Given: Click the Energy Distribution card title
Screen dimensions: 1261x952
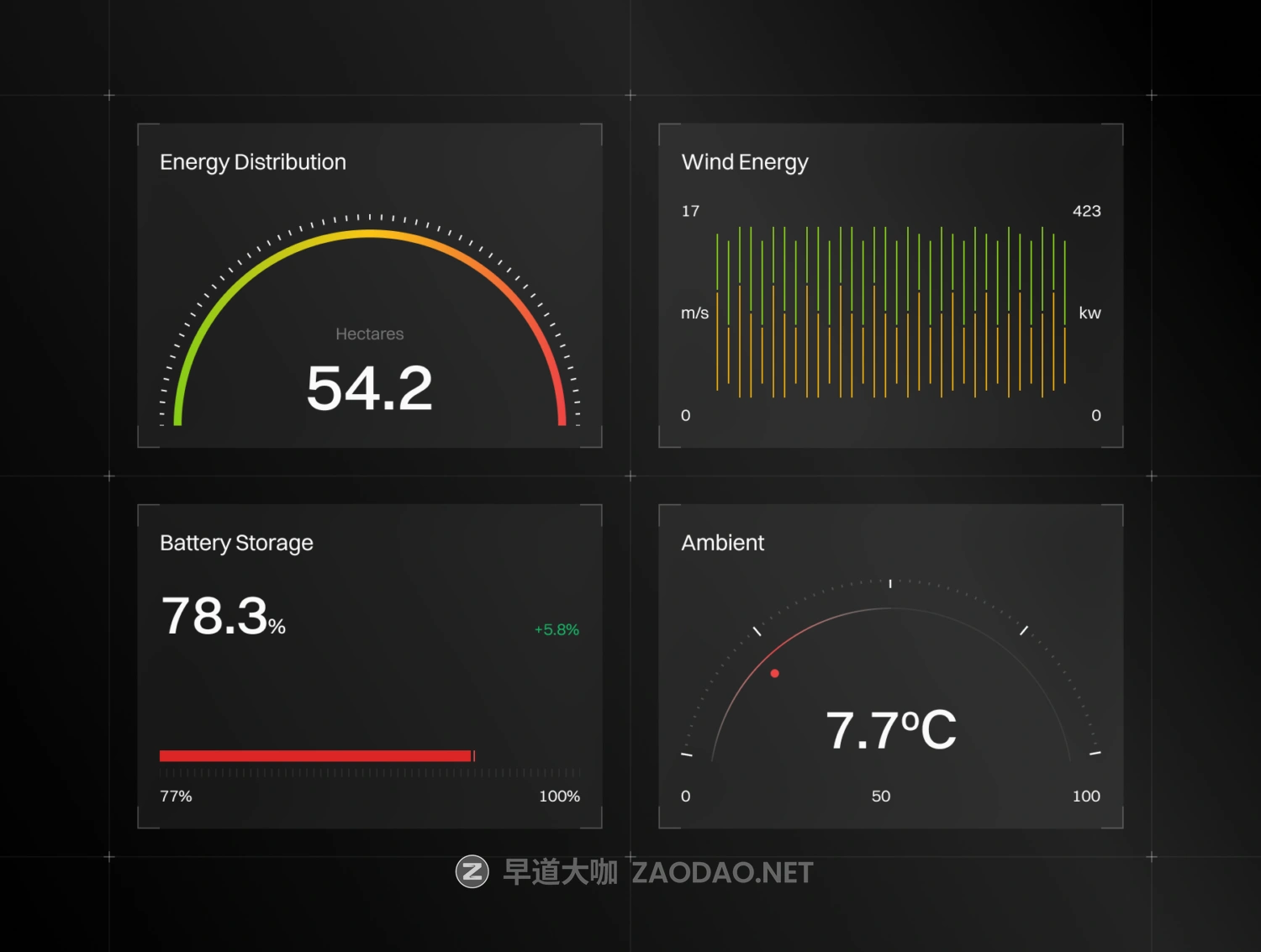Looking at the screenshot, I should point(253,162).
